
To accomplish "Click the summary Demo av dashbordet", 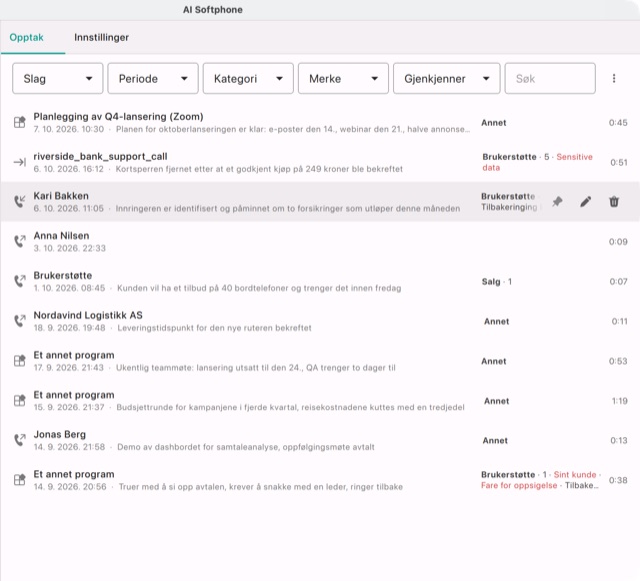I will tap(246, 447).
